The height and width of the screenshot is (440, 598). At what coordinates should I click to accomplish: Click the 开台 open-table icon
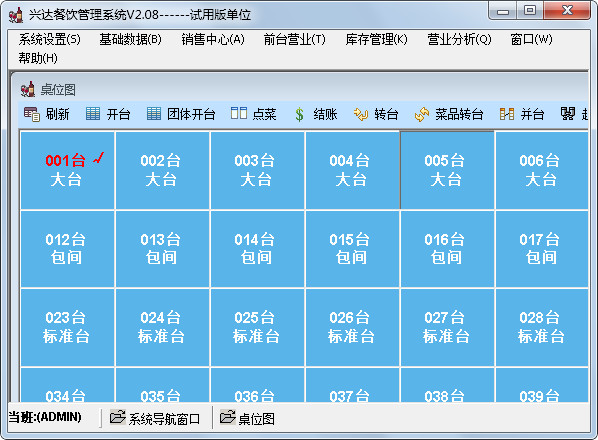pyautogui.click(x=93, y=114)
